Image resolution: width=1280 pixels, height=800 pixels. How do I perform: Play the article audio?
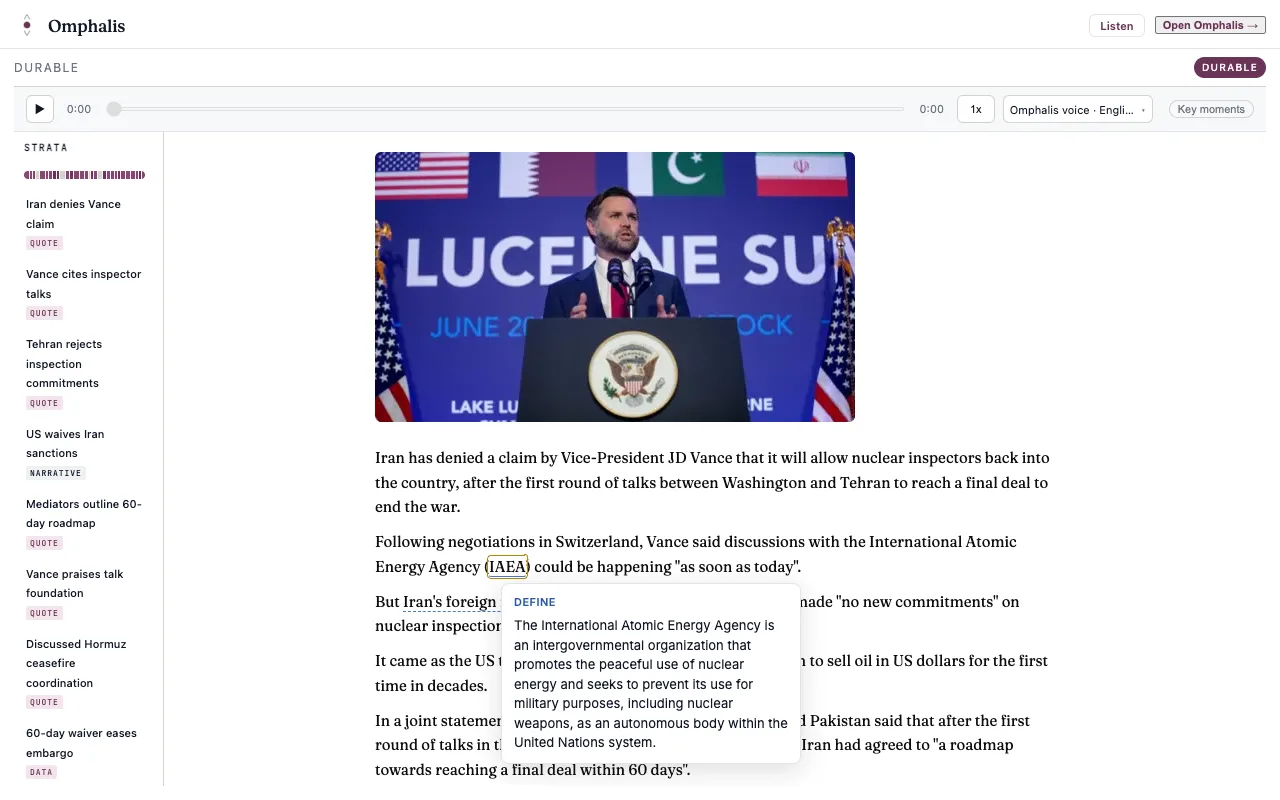point(39,109)
